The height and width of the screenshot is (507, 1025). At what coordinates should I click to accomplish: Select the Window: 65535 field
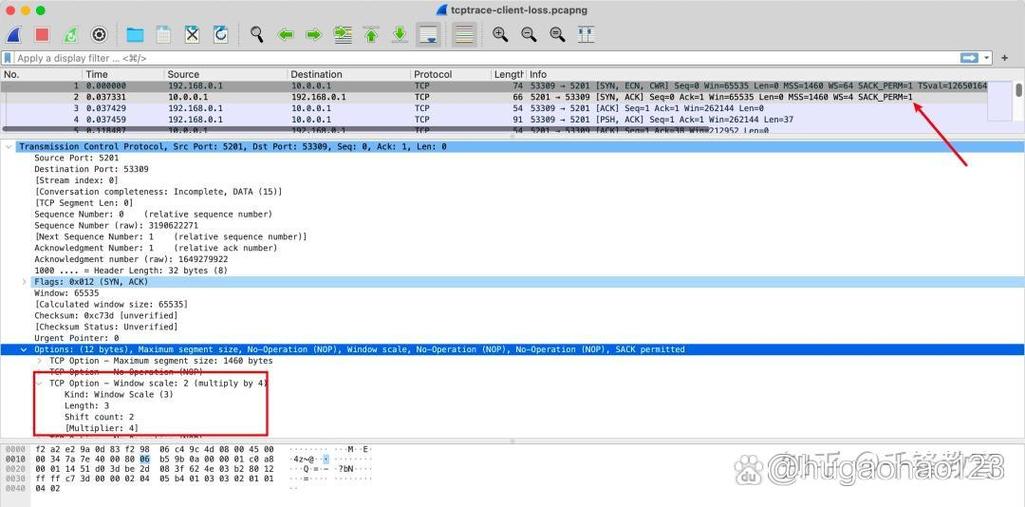coord(67,293)
